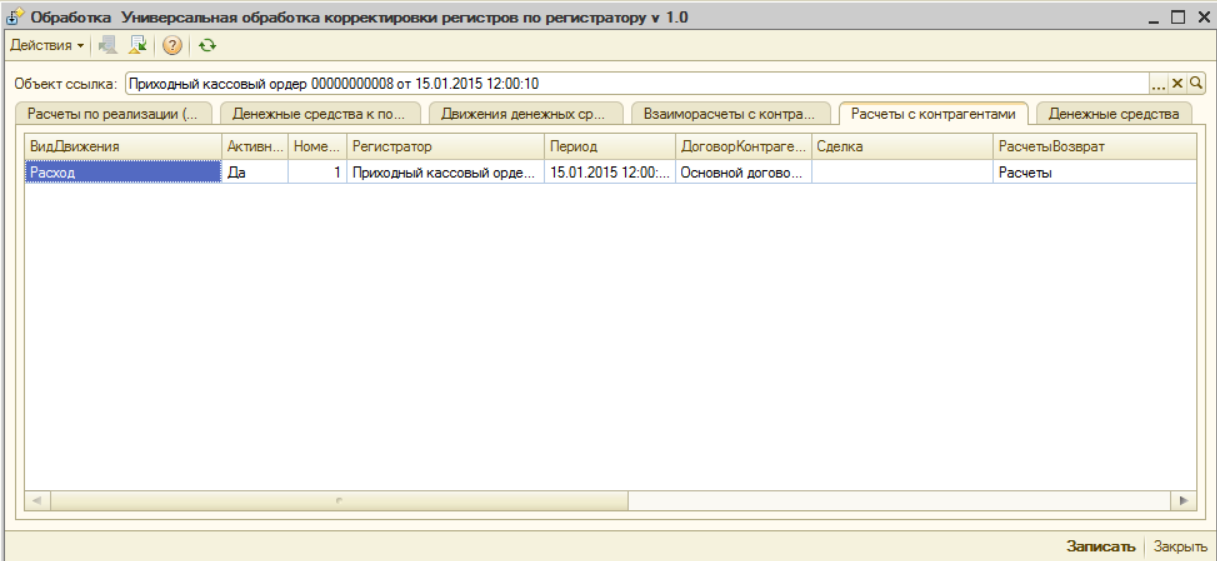
Task: Select the 15.01.2015 12:00 period cell
Action: 611,172
